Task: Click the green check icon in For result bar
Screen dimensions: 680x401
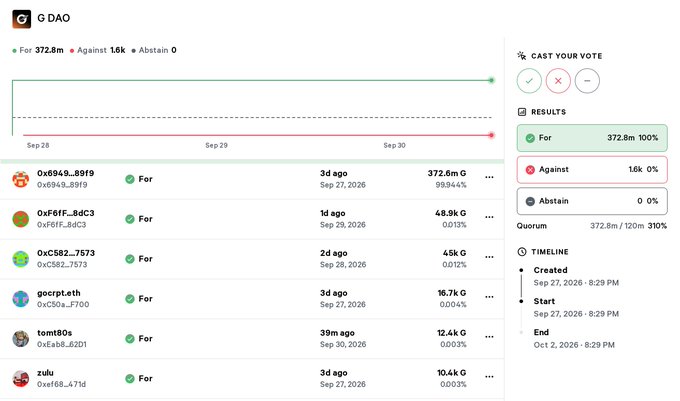Action: [x=530, y=138]
